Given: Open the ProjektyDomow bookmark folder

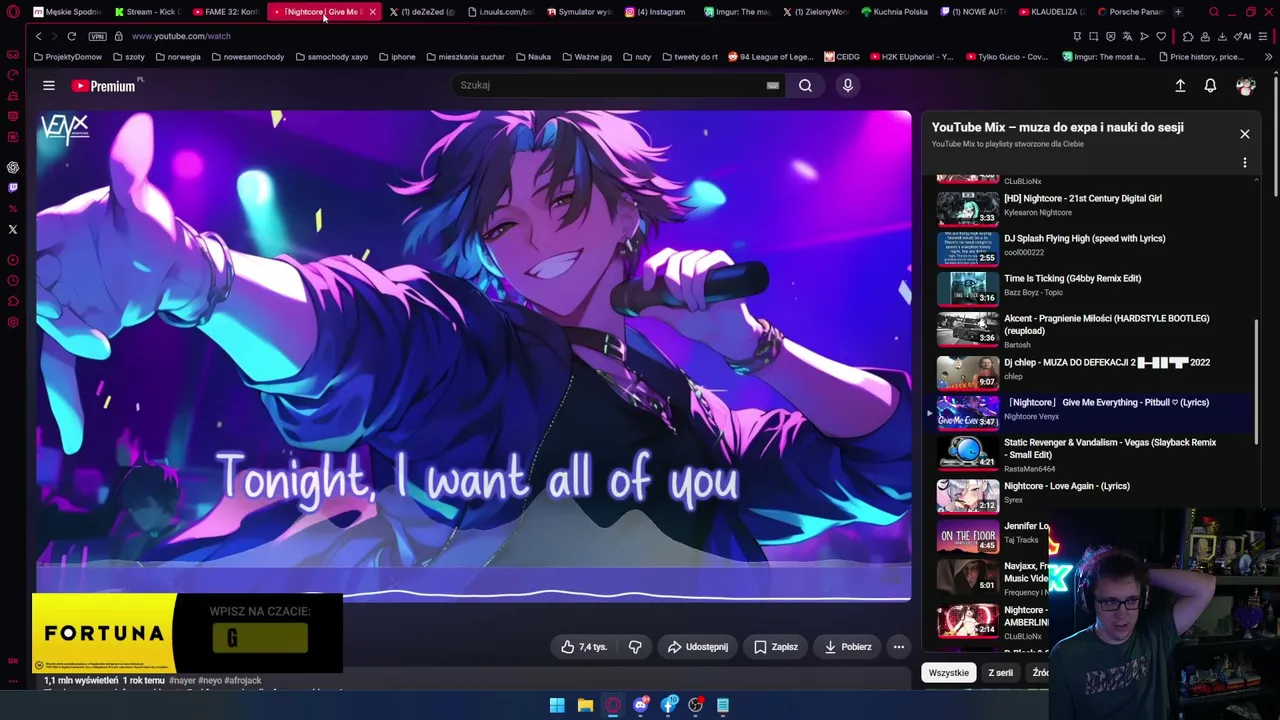Looking at the screenshot, I should [68, 57].
